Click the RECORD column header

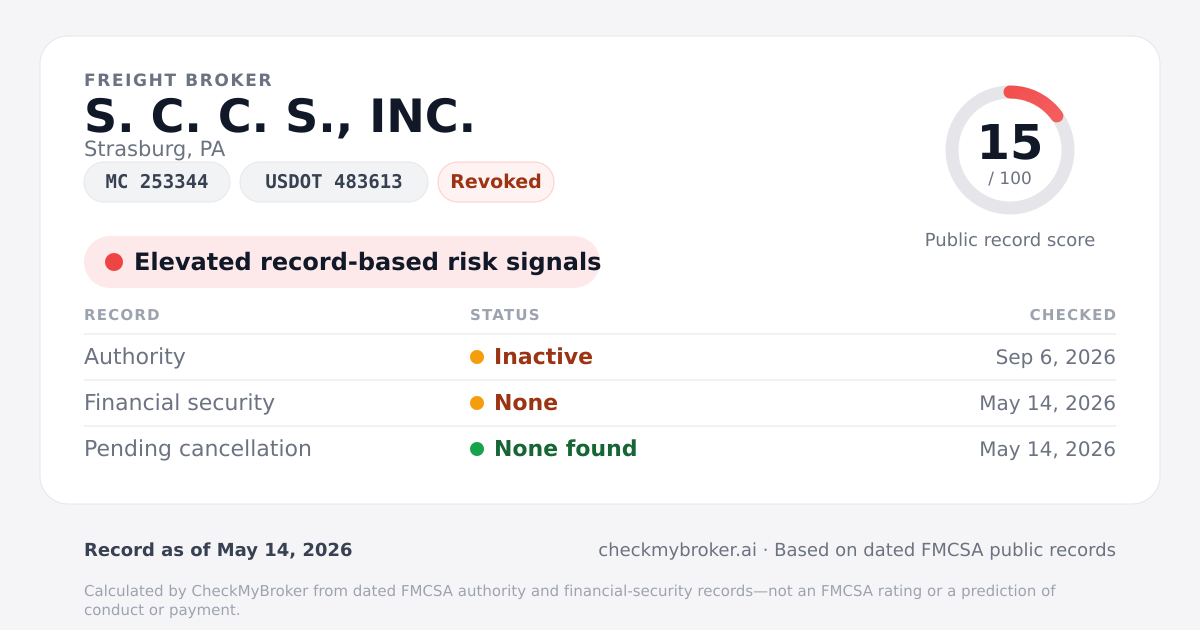coord(122,315)
